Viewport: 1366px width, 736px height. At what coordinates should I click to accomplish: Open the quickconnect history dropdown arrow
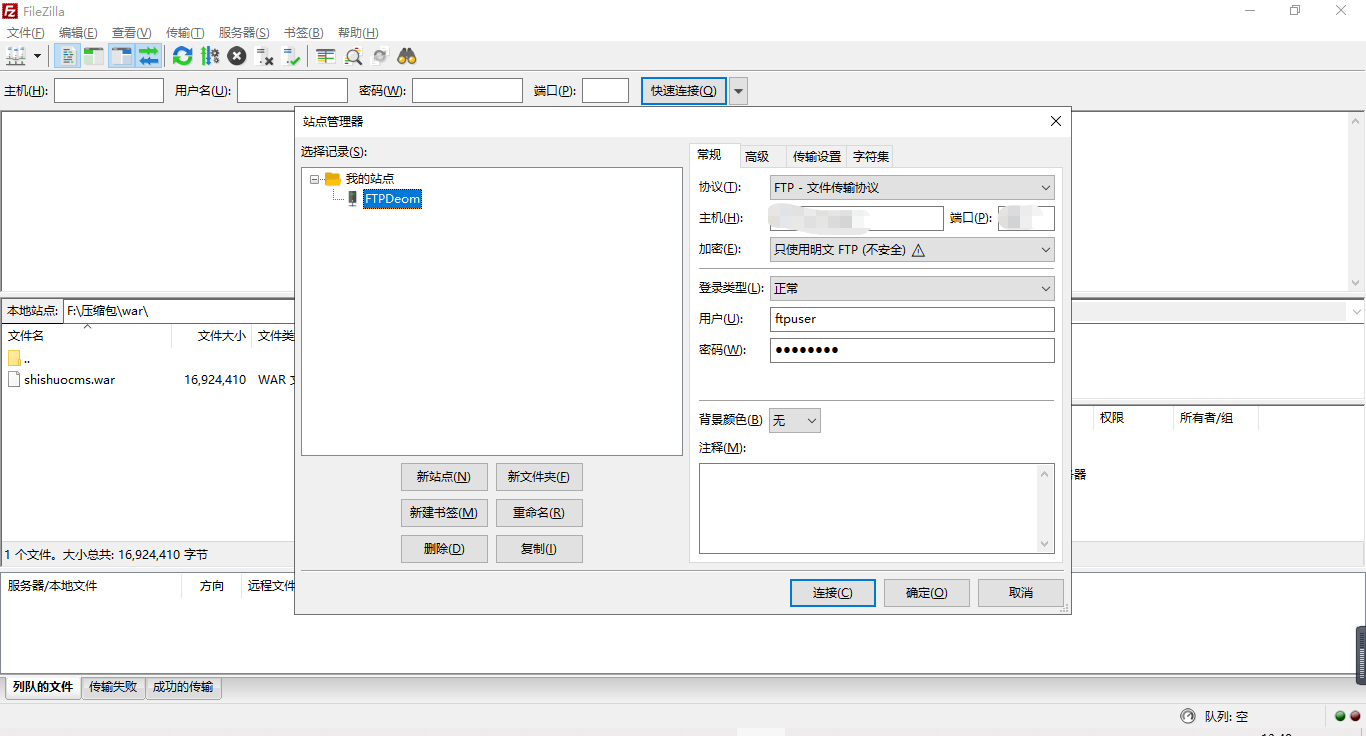738,91
